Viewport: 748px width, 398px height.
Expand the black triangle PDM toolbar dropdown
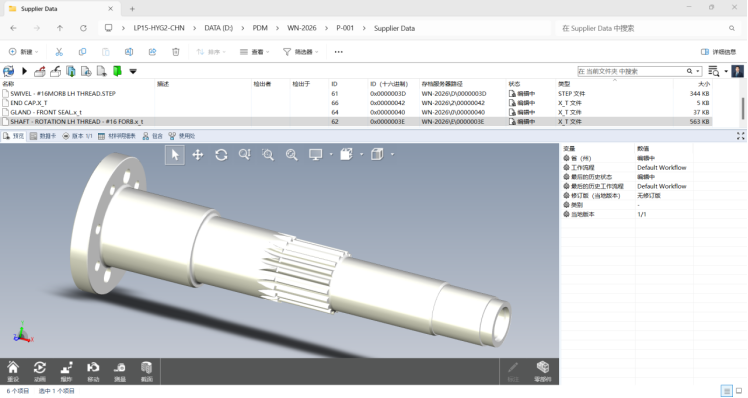(133, 71)
